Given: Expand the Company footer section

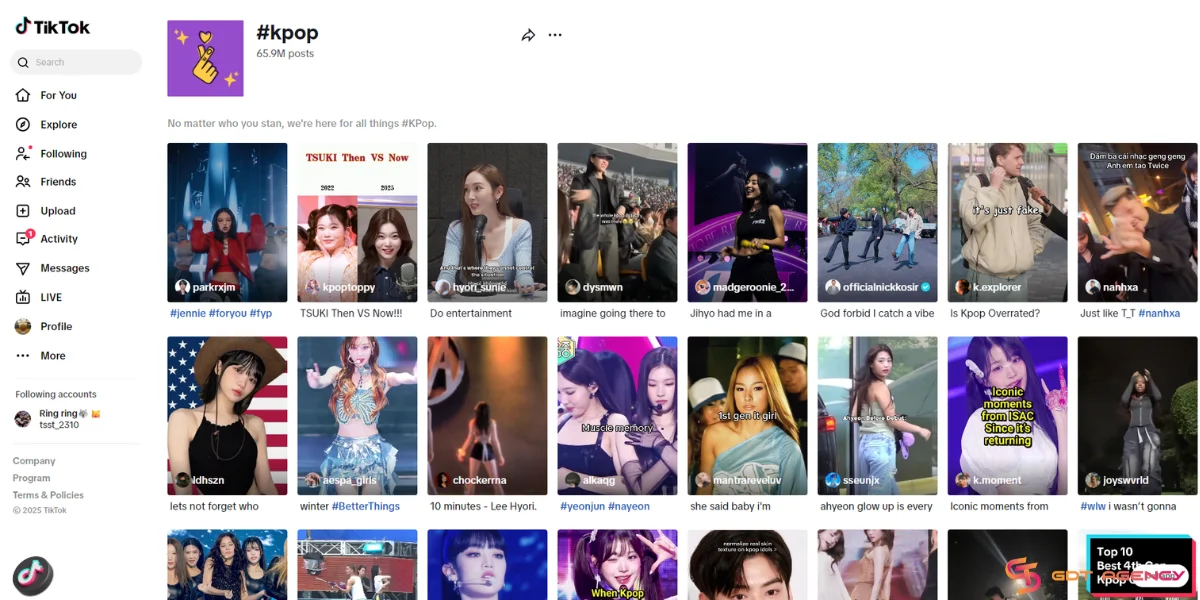Looking at the screenshot, I should point(34,461).
